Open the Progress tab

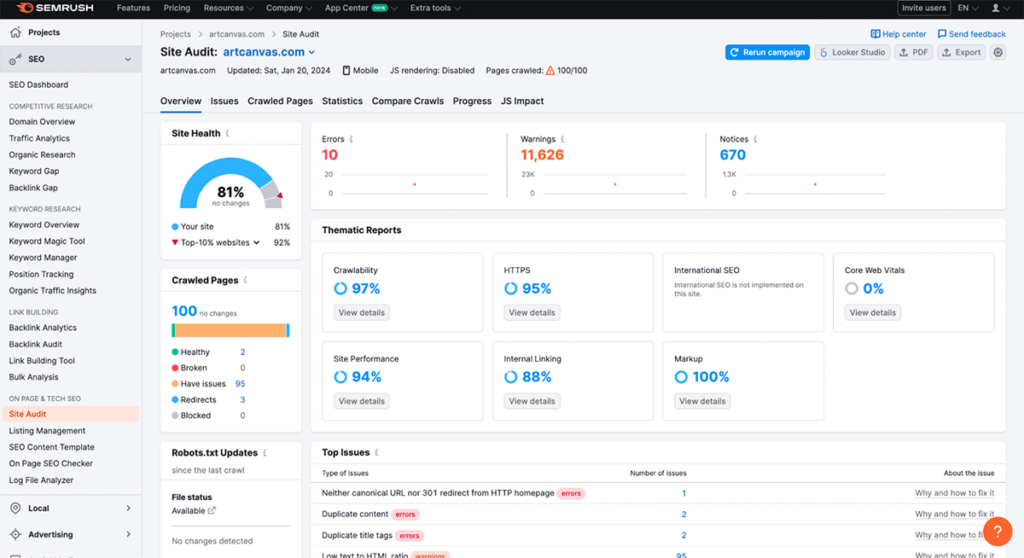pyautogui.click(x=472, y=101)
